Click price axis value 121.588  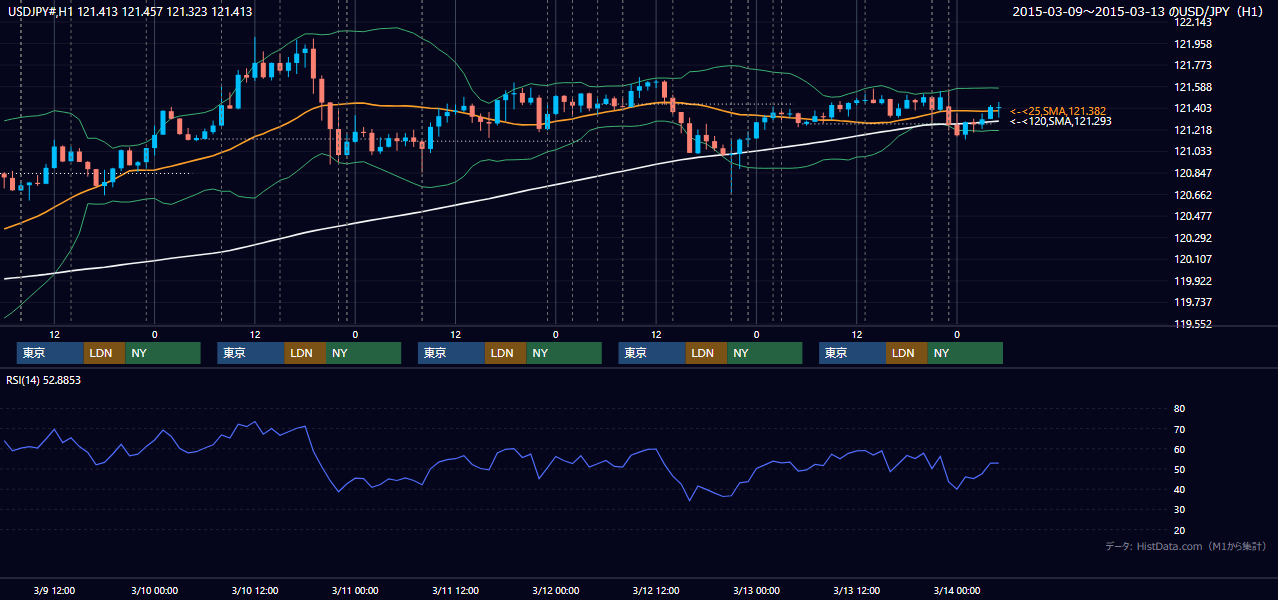(1193, 87)
